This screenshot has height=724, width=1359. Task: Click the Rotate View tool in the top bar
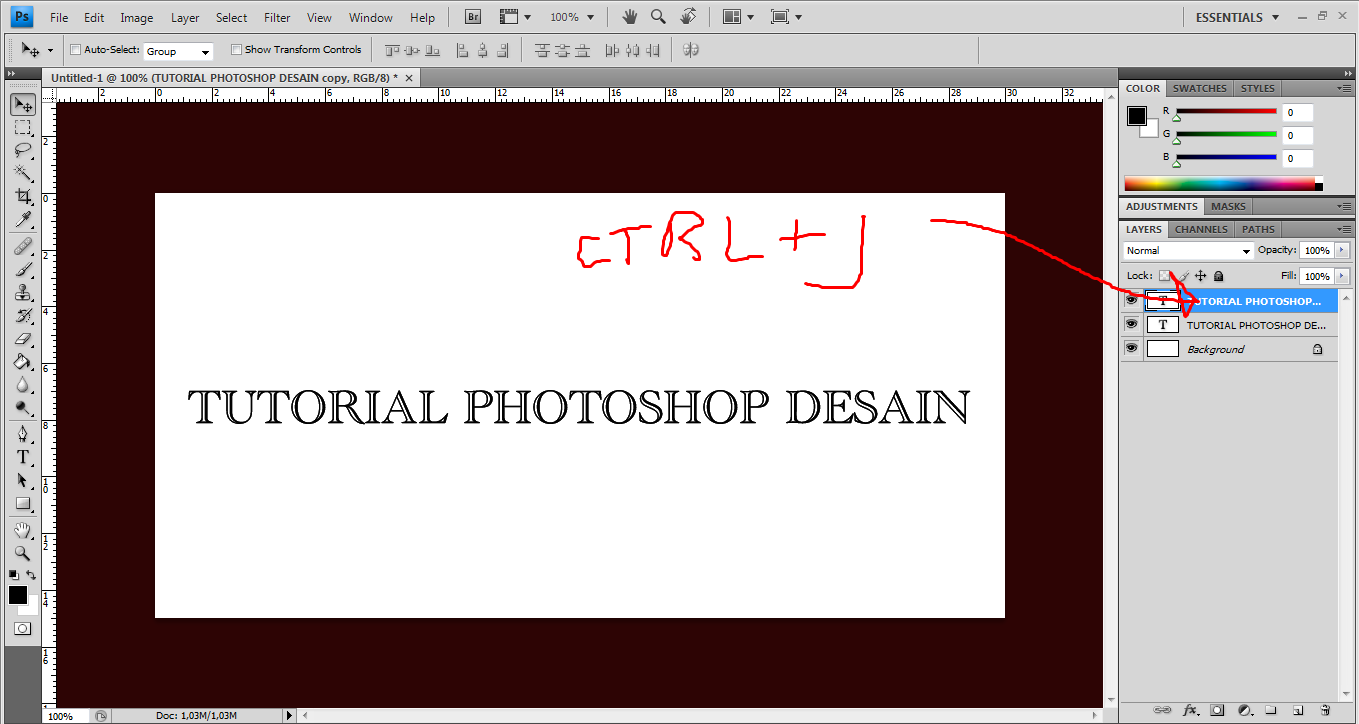tap(688, 17)
